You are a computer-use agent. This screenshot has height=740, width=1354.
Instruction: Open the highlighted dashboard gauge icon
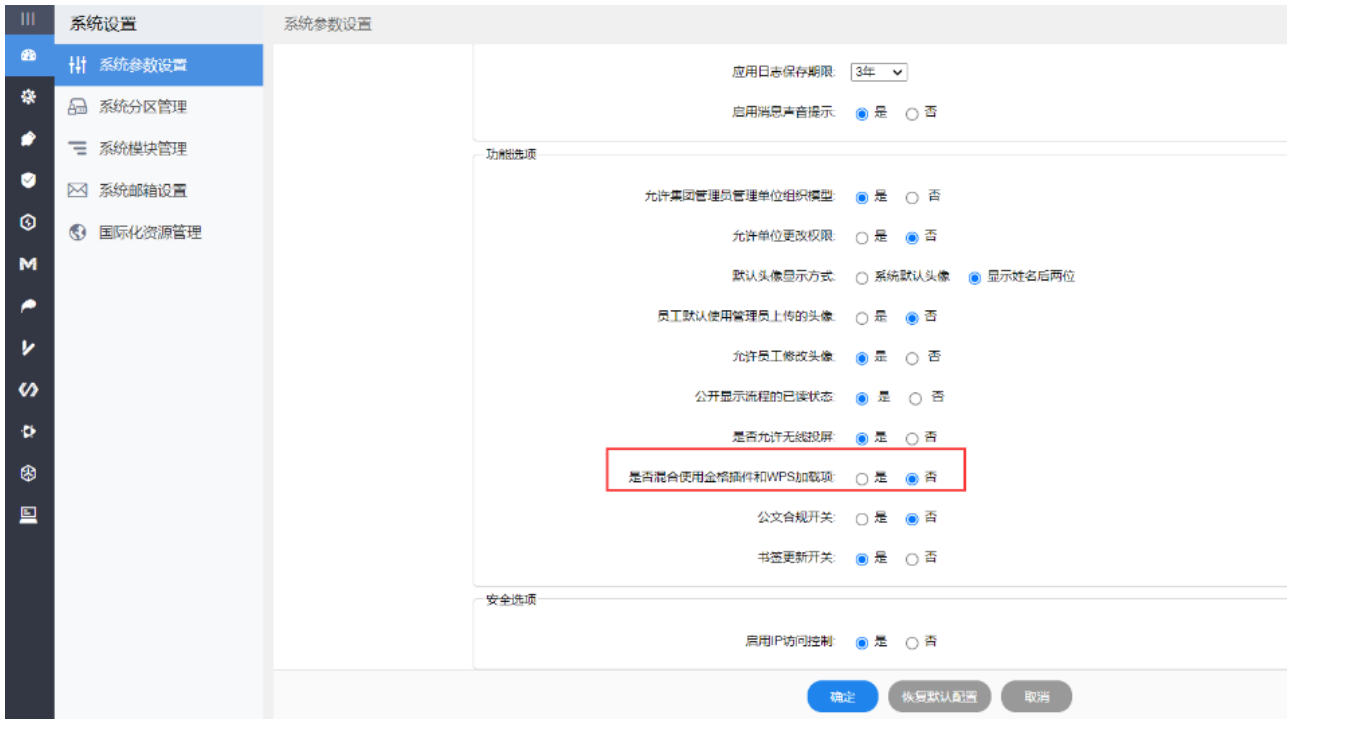point(29,56)
